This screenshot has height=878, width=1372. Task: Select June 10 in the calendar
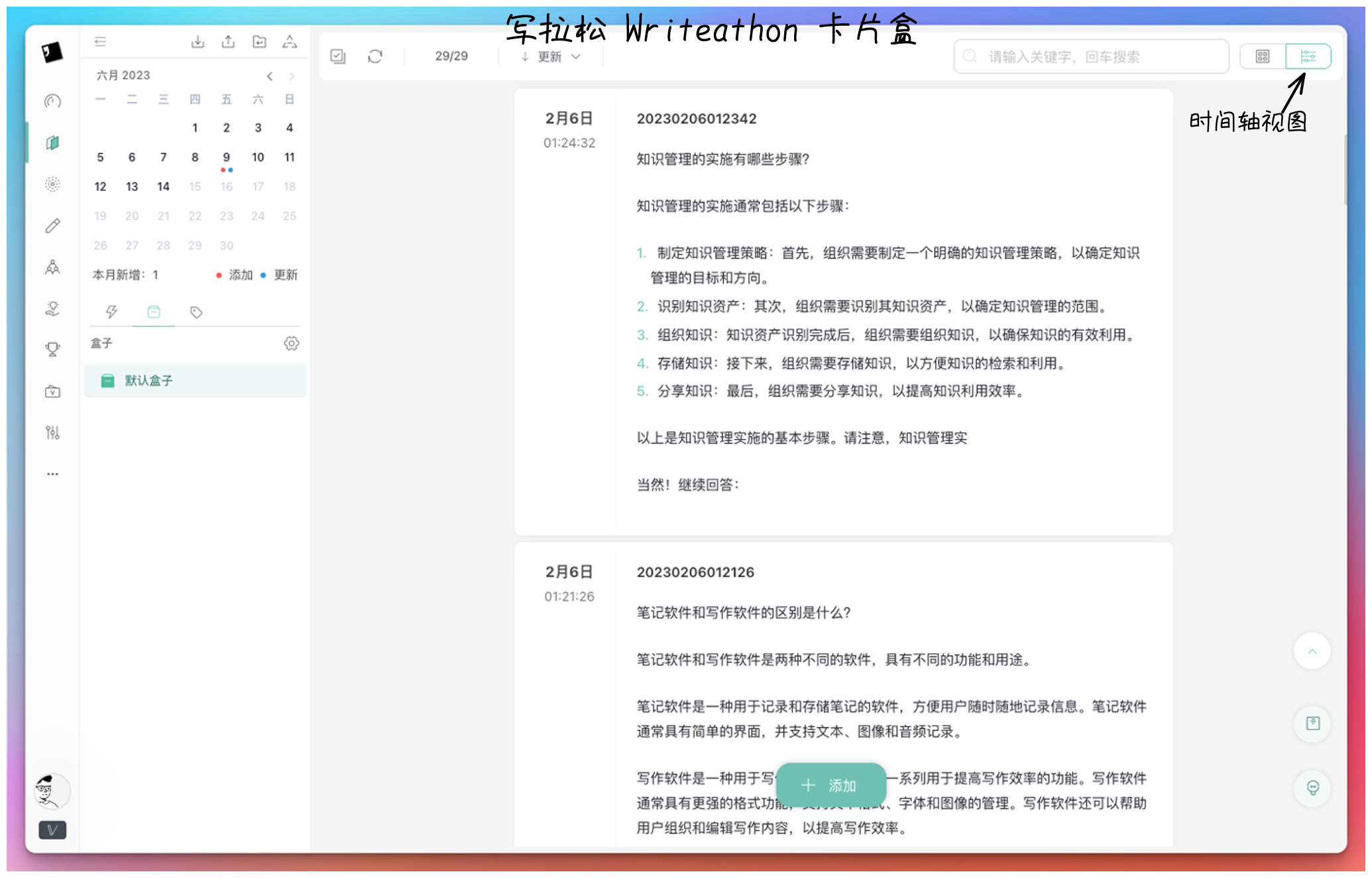(x=258, y=157)
